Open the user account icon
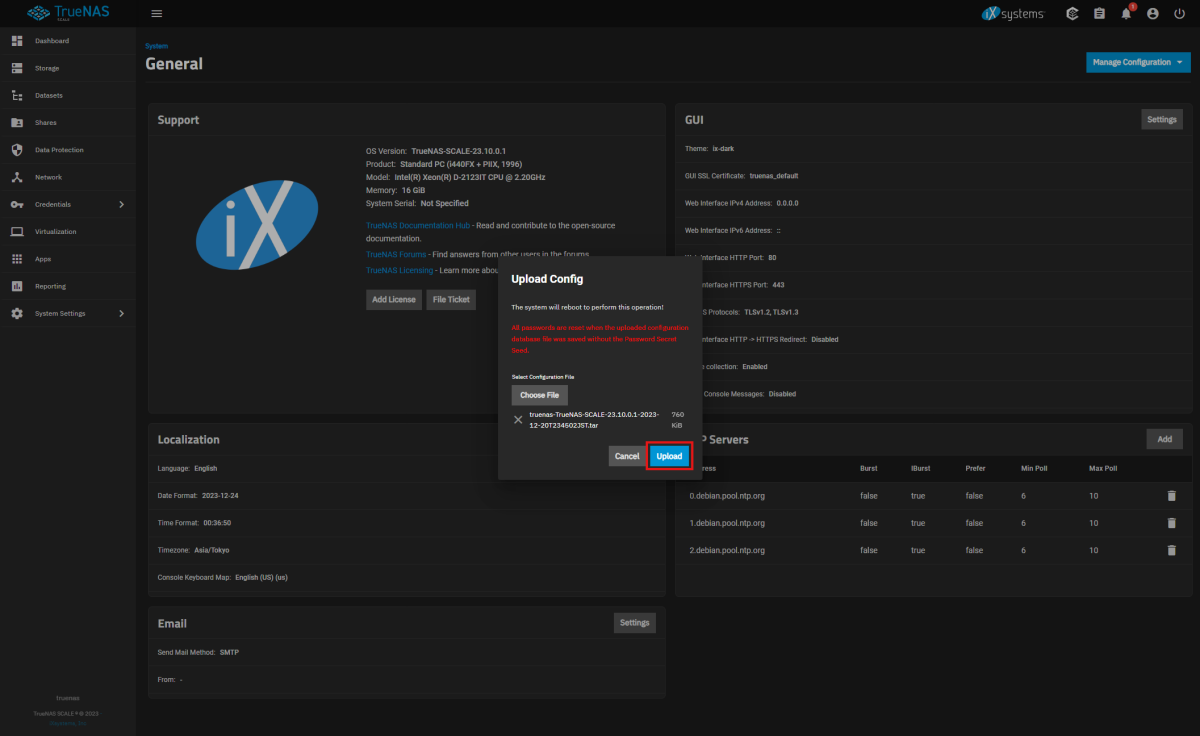Image resolution: width=1200 pixels, height=736 pixels. 1153,14
